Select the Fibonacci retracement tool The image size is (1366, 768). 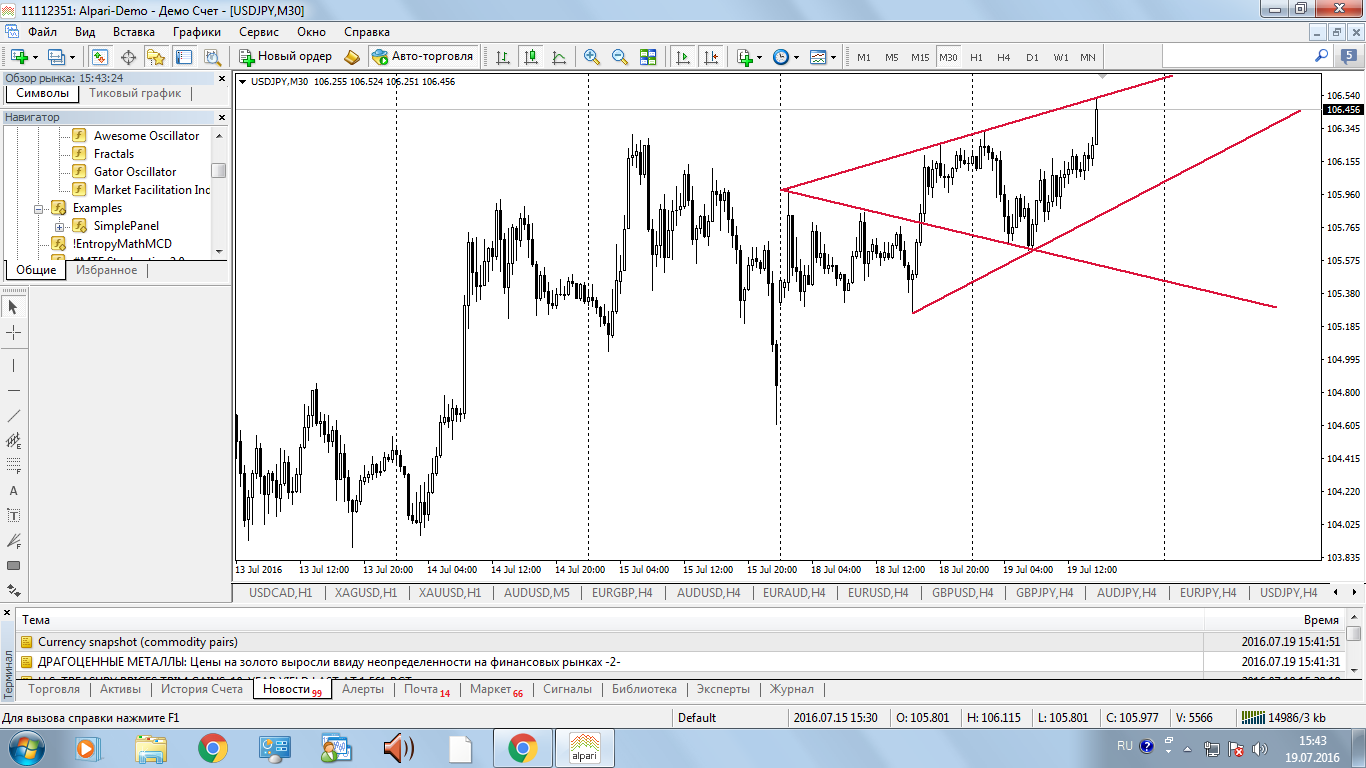14,465
